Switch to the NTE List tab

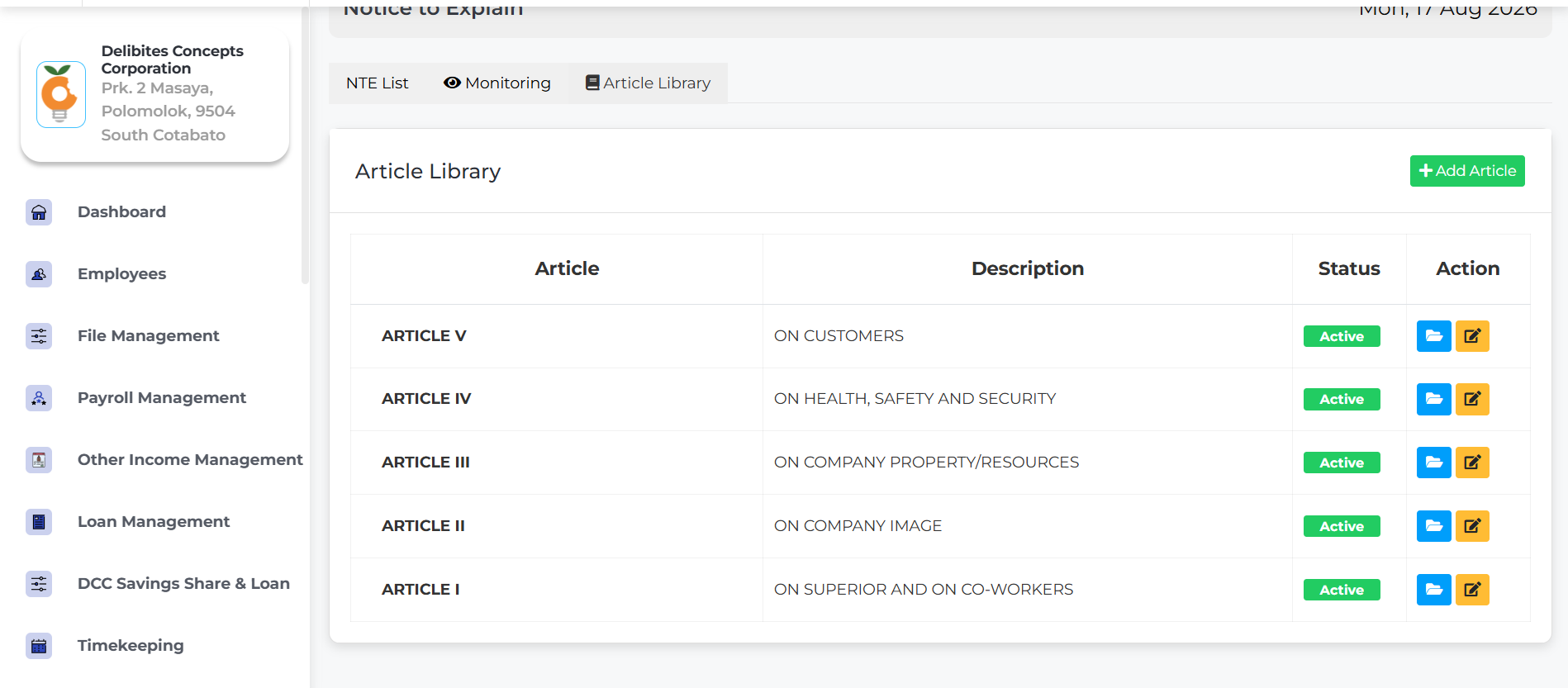click(378, 83)
